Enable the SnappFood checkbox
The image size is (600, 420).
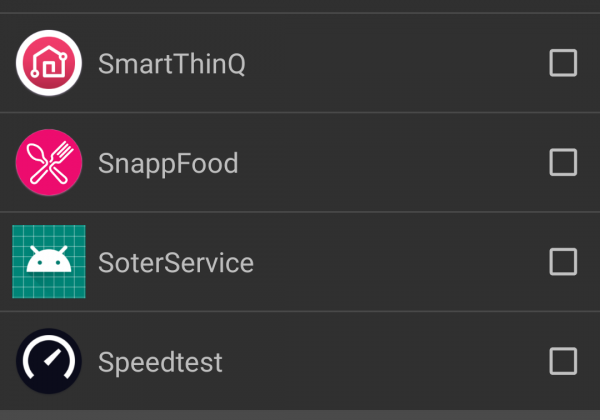(x=563, y=162)
